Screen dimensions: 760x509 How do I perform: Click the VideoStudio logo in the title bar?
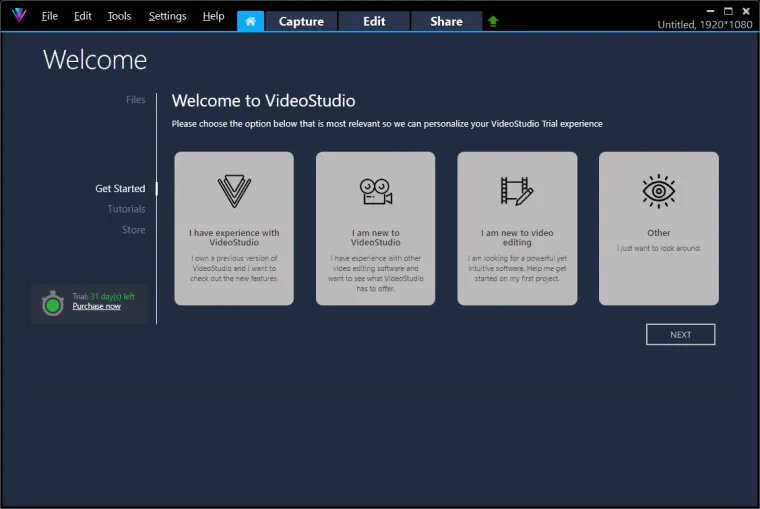19,15
